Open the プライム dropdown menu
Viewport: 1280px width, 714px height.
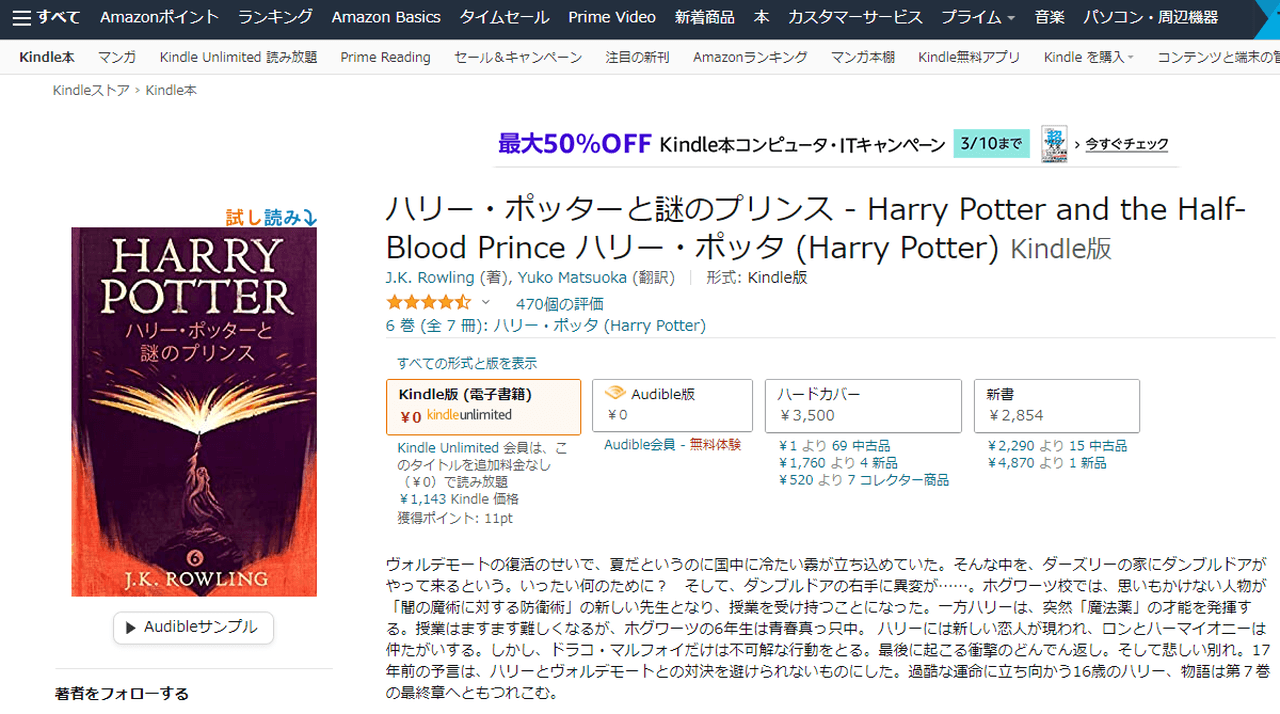click(978, 17)
